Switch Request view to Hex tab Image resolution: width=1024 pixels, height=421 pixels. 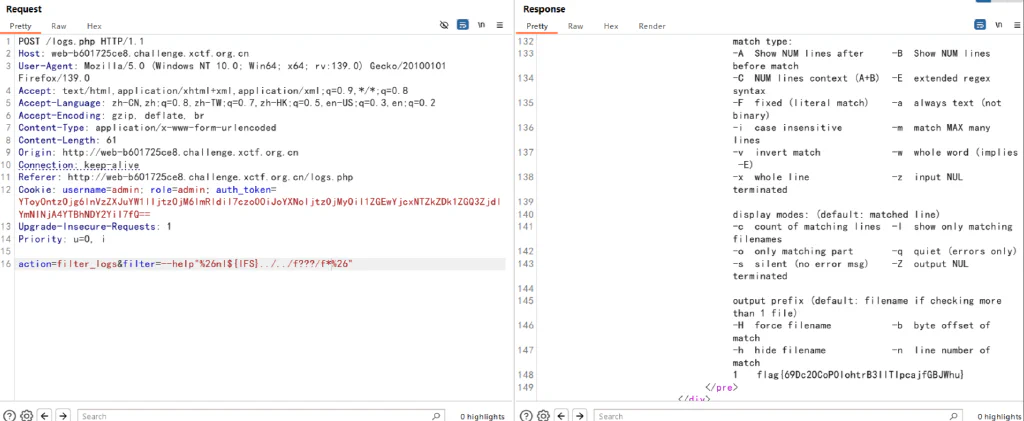[x=94, y=26]
